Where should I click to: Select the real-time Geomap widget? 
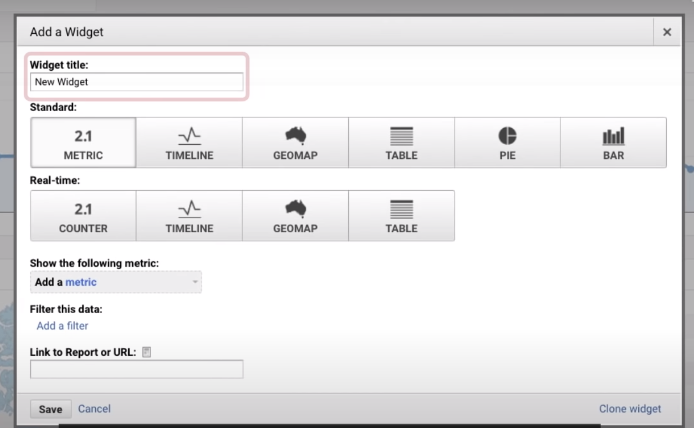pyautogui.click(x=295, y=216)
